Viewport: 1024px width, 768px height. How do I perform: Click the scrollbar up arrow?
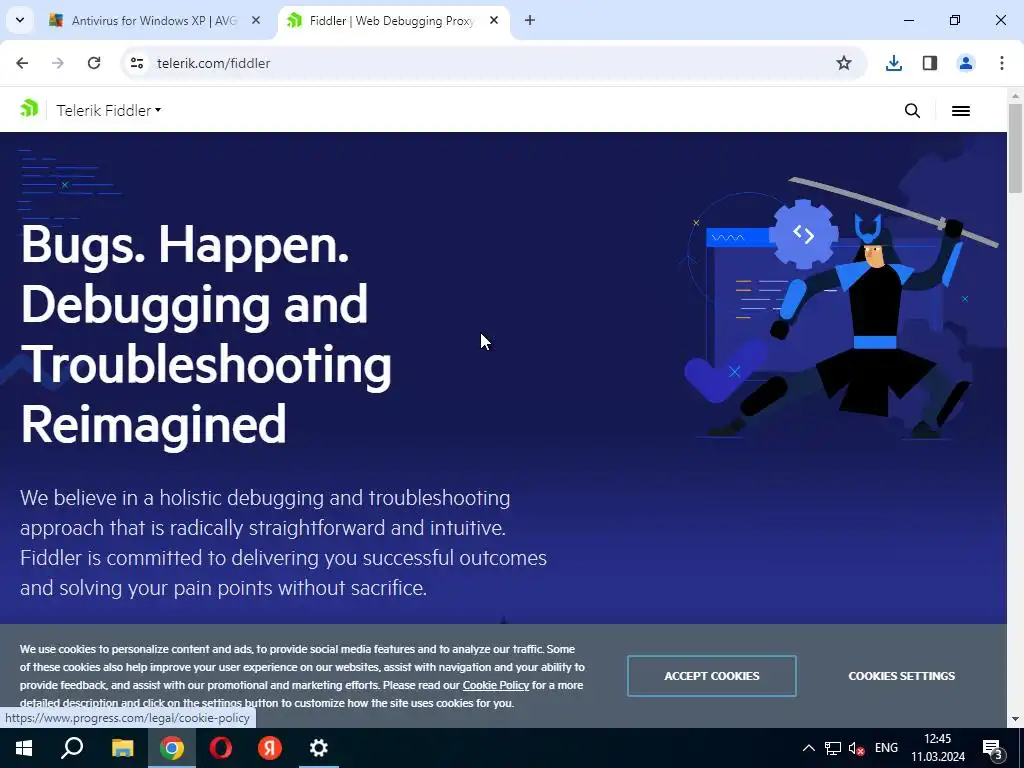(1015, 96)
